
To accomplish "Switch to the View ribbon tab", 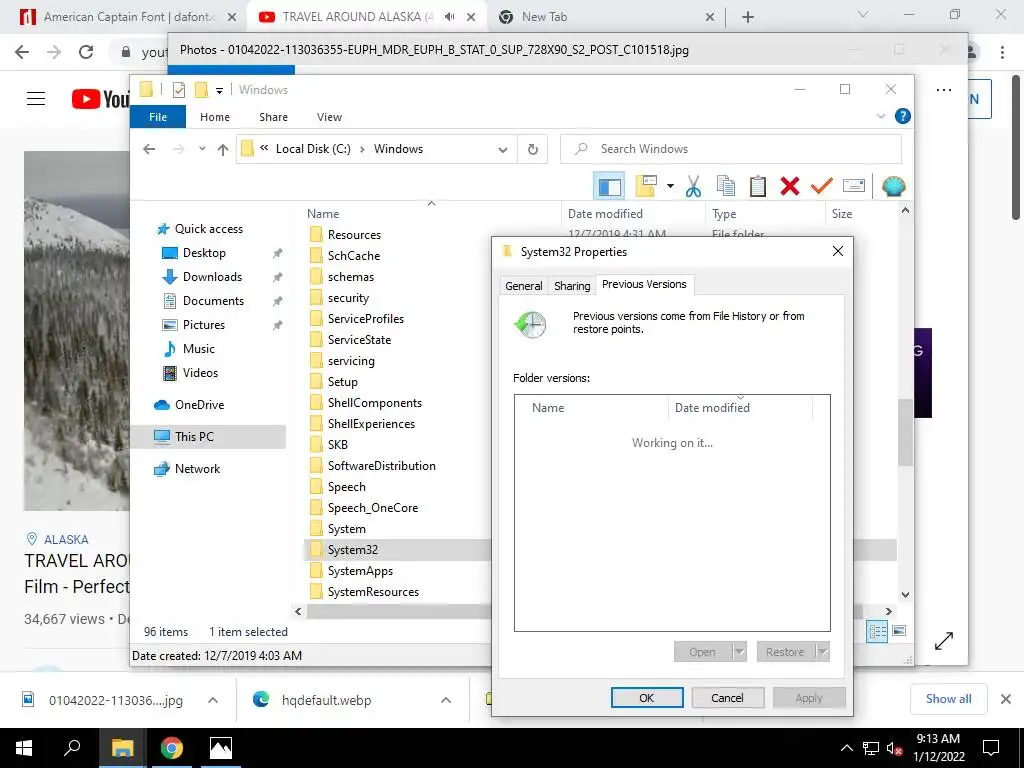I will point(329,117).
